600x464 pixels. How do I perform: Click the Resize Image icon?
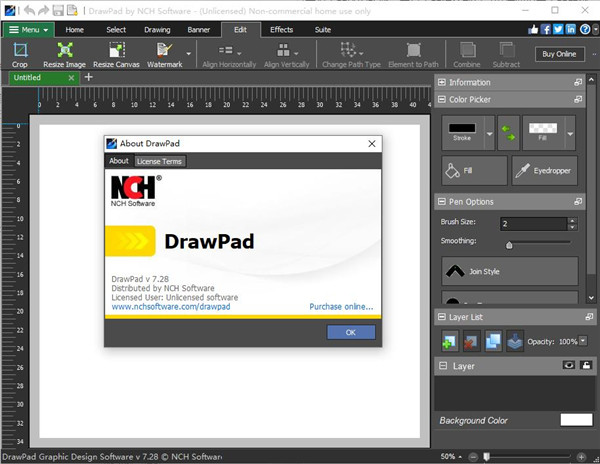[65, 54]
